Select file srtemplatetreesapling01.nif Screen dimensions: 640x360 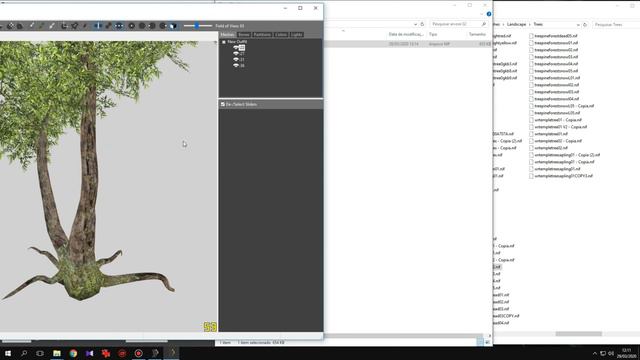(x=557, y=169)
